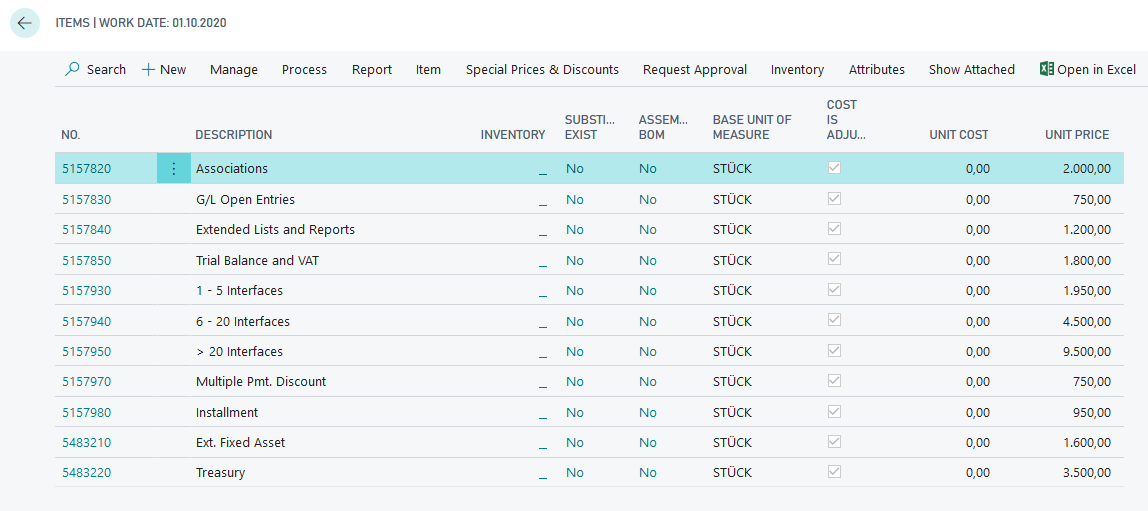Open item number 5157830 link

87,199
